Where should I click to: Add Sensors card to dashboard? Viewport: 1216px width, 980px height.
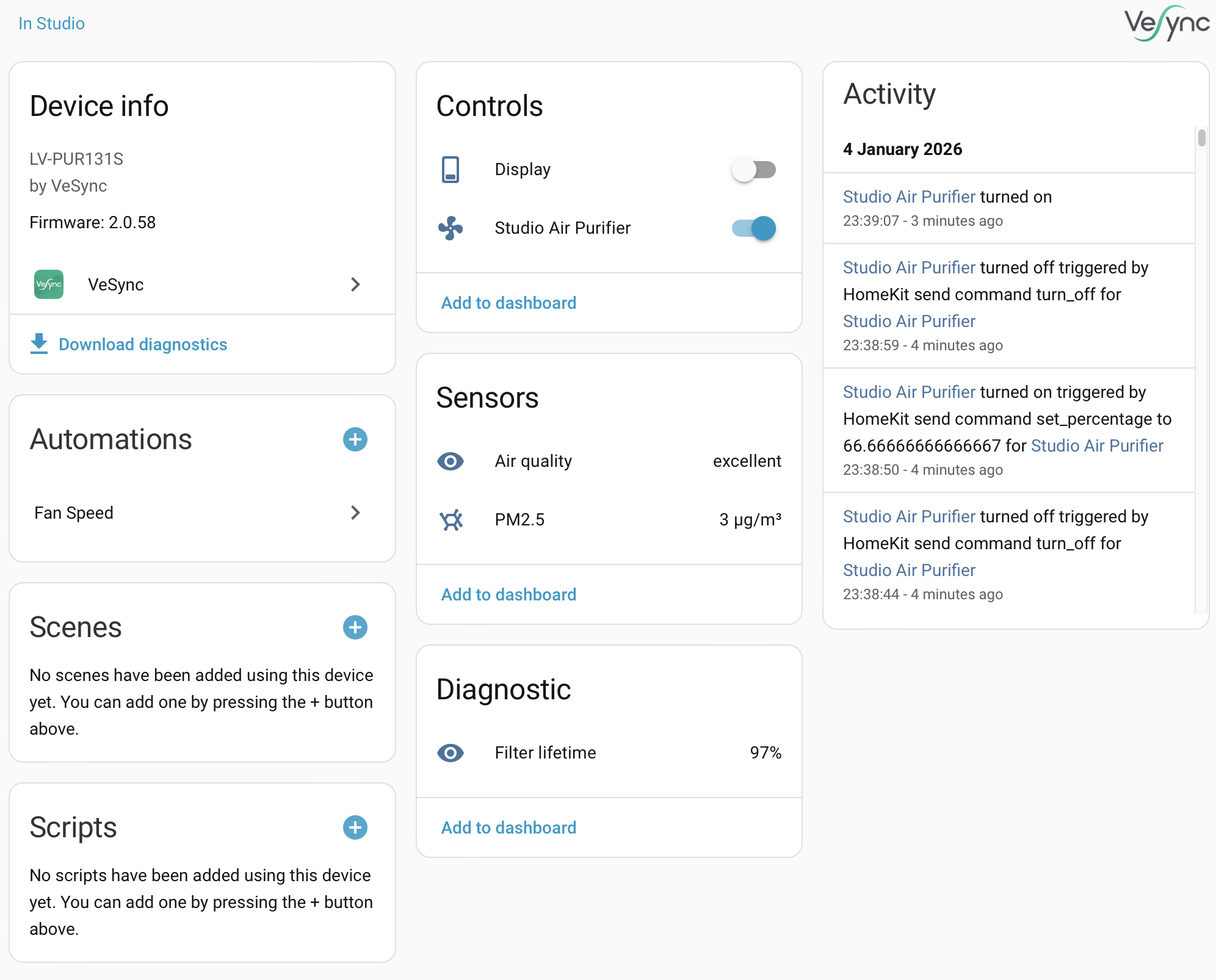click(x=508, y=594)
